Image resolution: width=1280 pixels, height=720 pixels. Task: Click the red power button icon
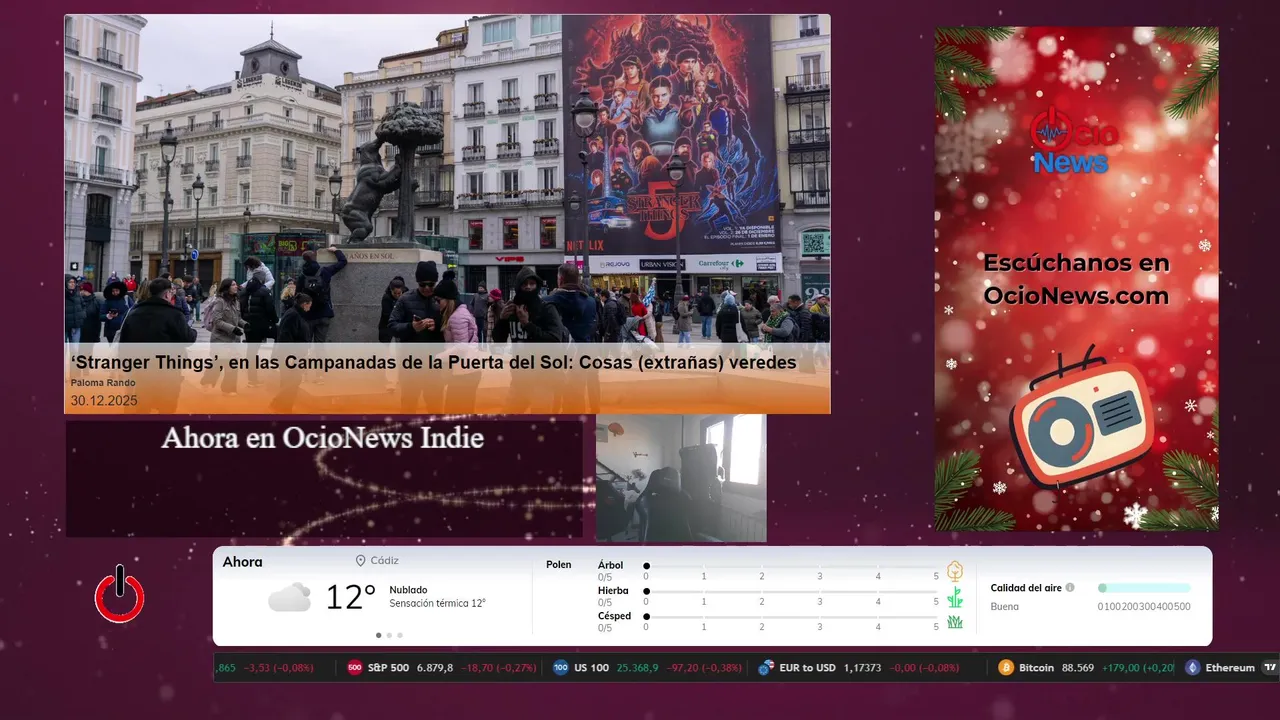pos(120,595)
